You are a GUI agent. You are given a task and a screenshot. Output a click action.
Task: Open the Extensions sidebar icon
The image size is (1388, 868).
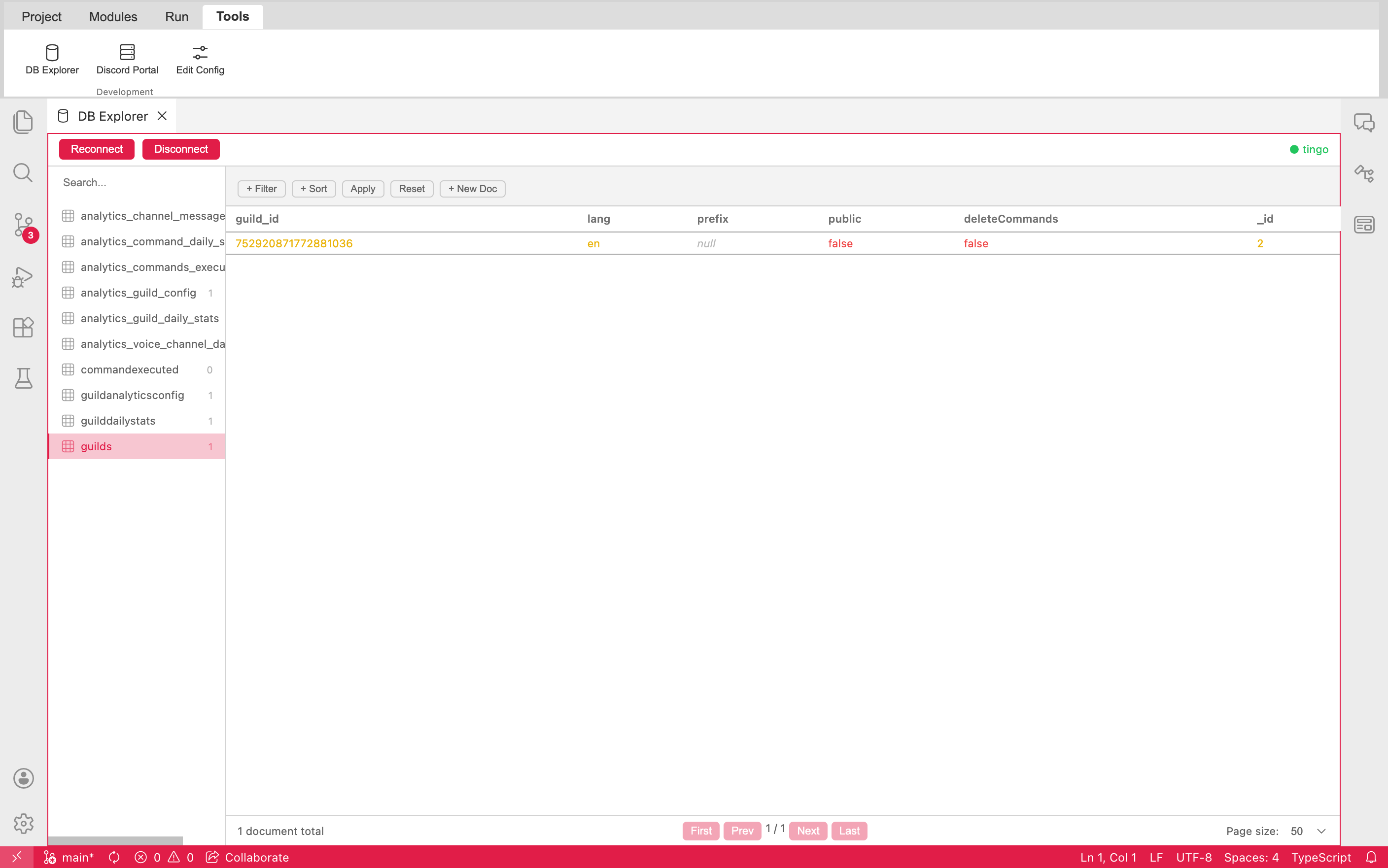pos(23,327)
